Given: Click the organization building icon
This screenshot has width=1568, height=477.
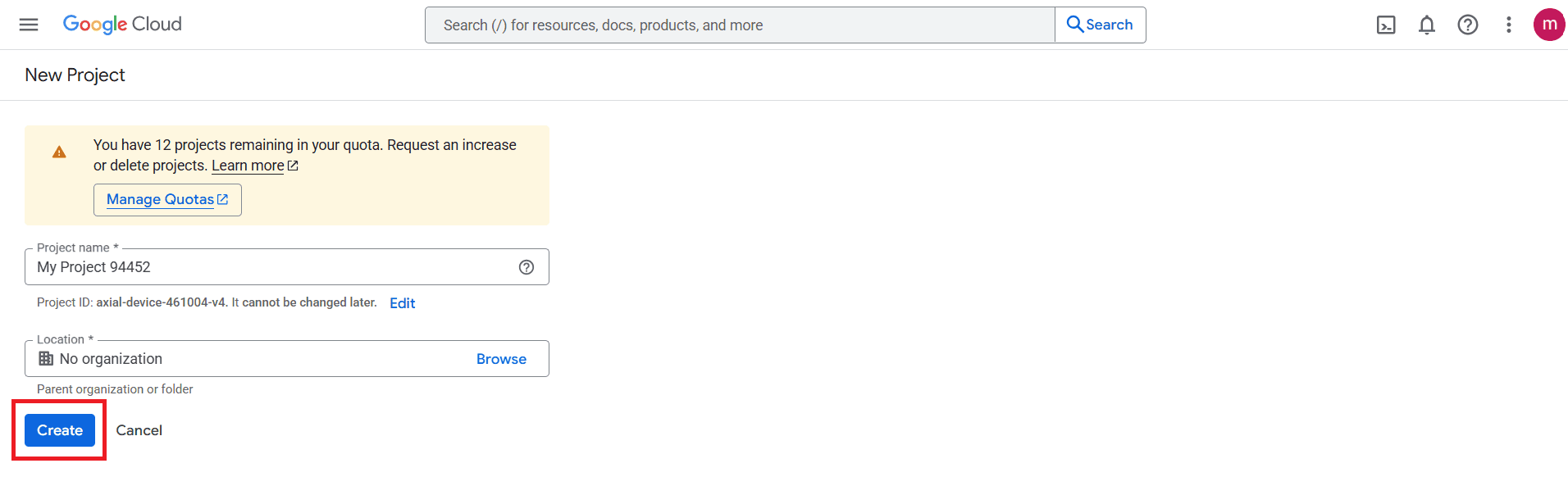Looking at the screenshot, I should (x=46, y=359).
